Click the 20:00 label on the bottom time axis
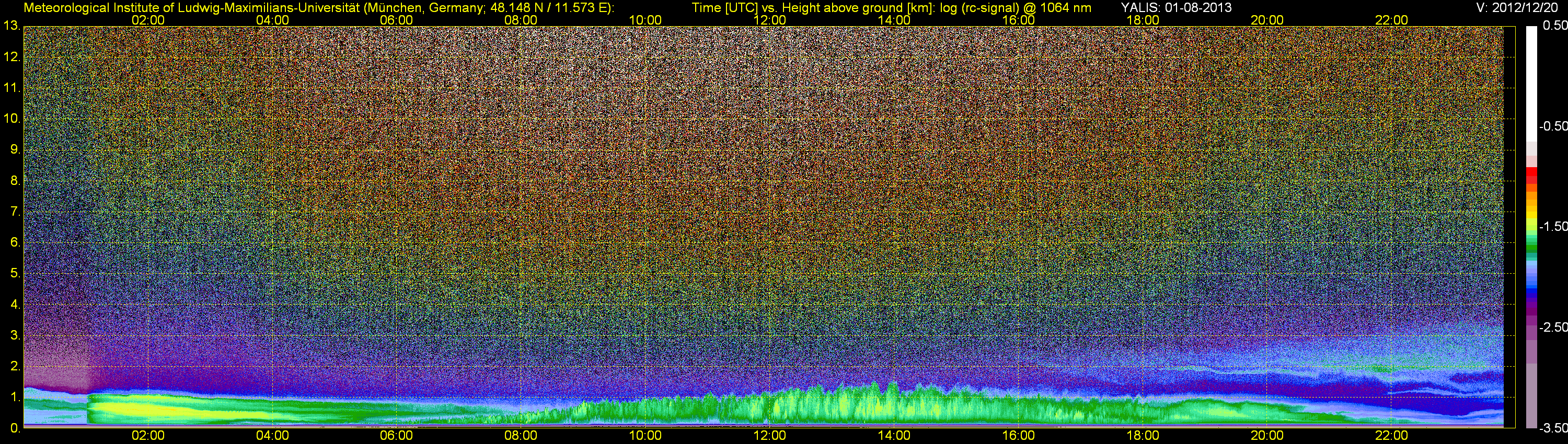The image size is (1568, 444). coord(1267,436)
